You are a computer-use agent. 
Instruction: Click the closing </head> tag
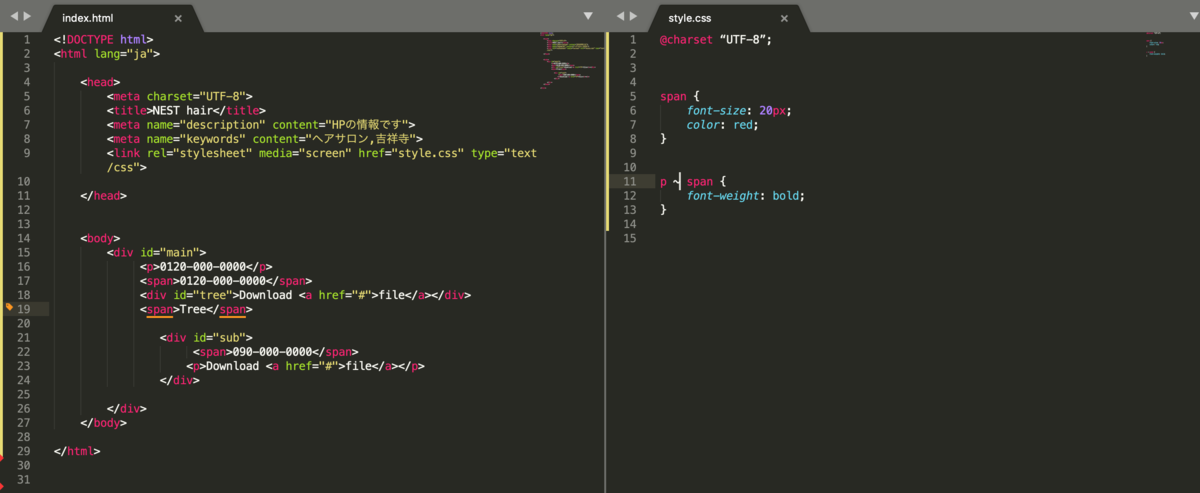[x=104, y=195]
